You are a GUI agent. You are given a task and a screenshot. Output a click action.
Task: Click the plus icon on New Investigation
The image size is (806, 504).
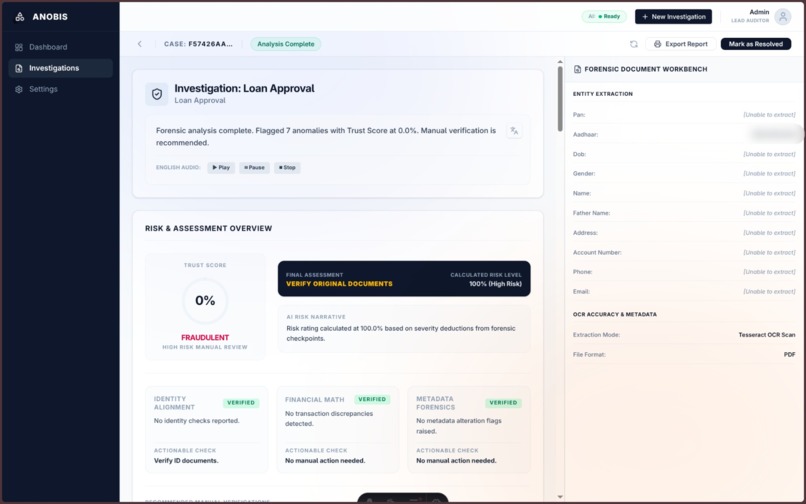645,17
